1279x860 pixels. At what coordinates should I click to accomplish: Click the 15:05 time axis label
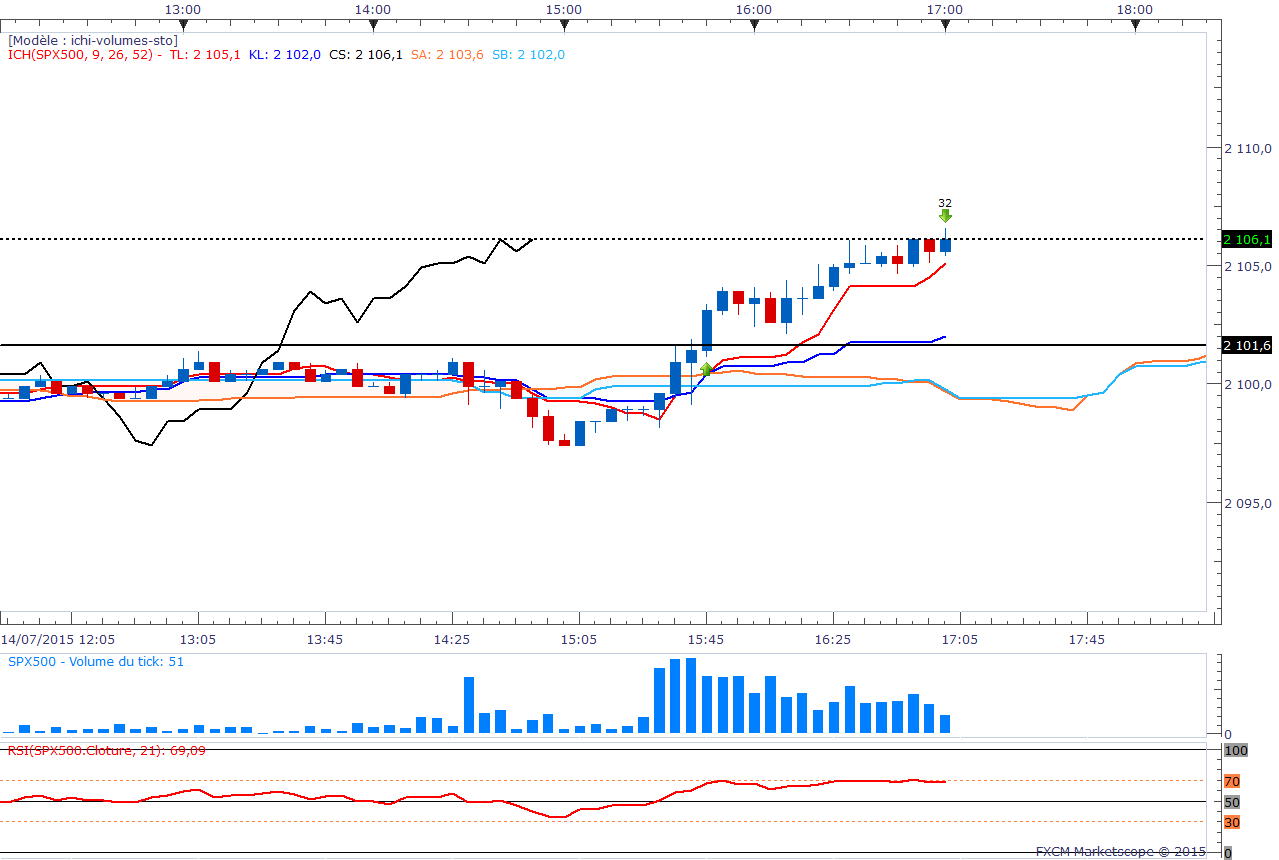tap(579, 639)
